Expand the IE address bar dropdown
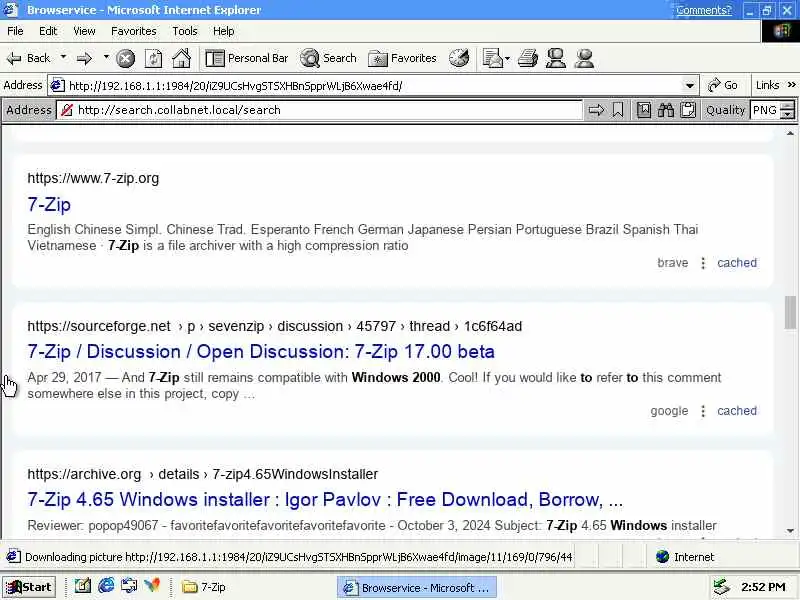 690,86
